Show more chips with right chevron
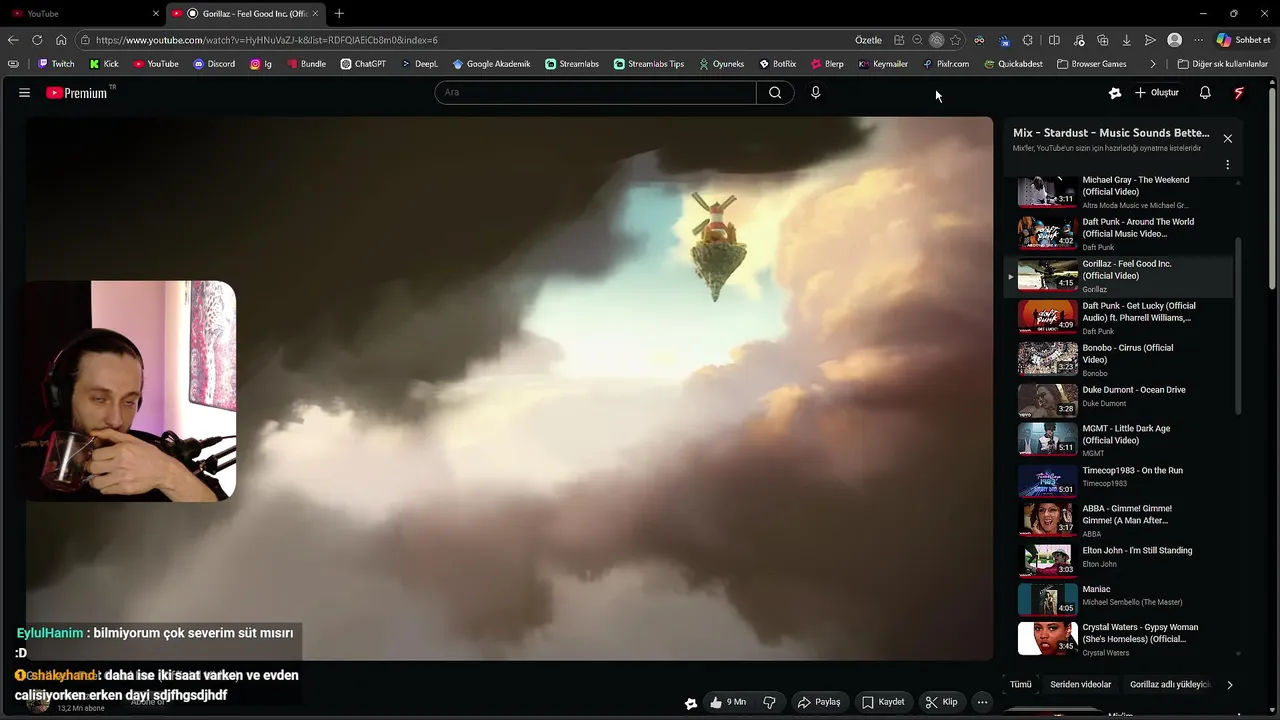The width and height of the screenshot is (1280, 720). tap(1229, 685)
